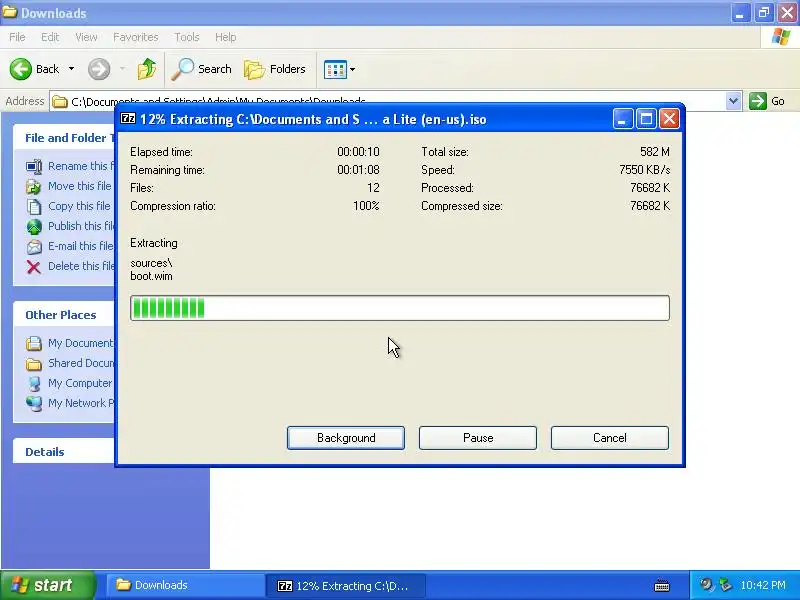This screenshot has width=800, height=600.
Task: Click the Go button beside address bar
Action: [767, 101]
